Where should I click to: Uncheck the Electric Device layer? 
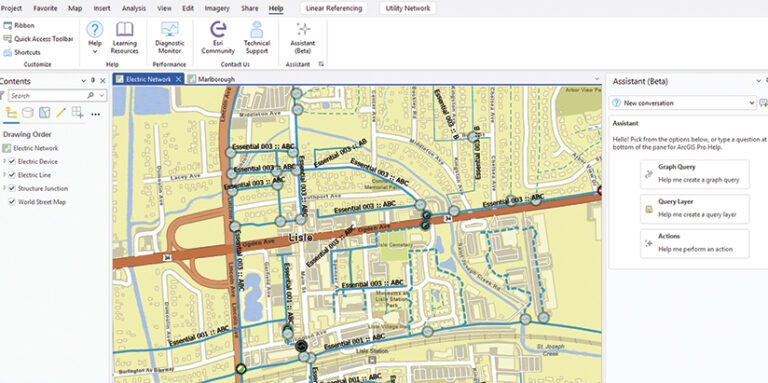click(12, 162)
